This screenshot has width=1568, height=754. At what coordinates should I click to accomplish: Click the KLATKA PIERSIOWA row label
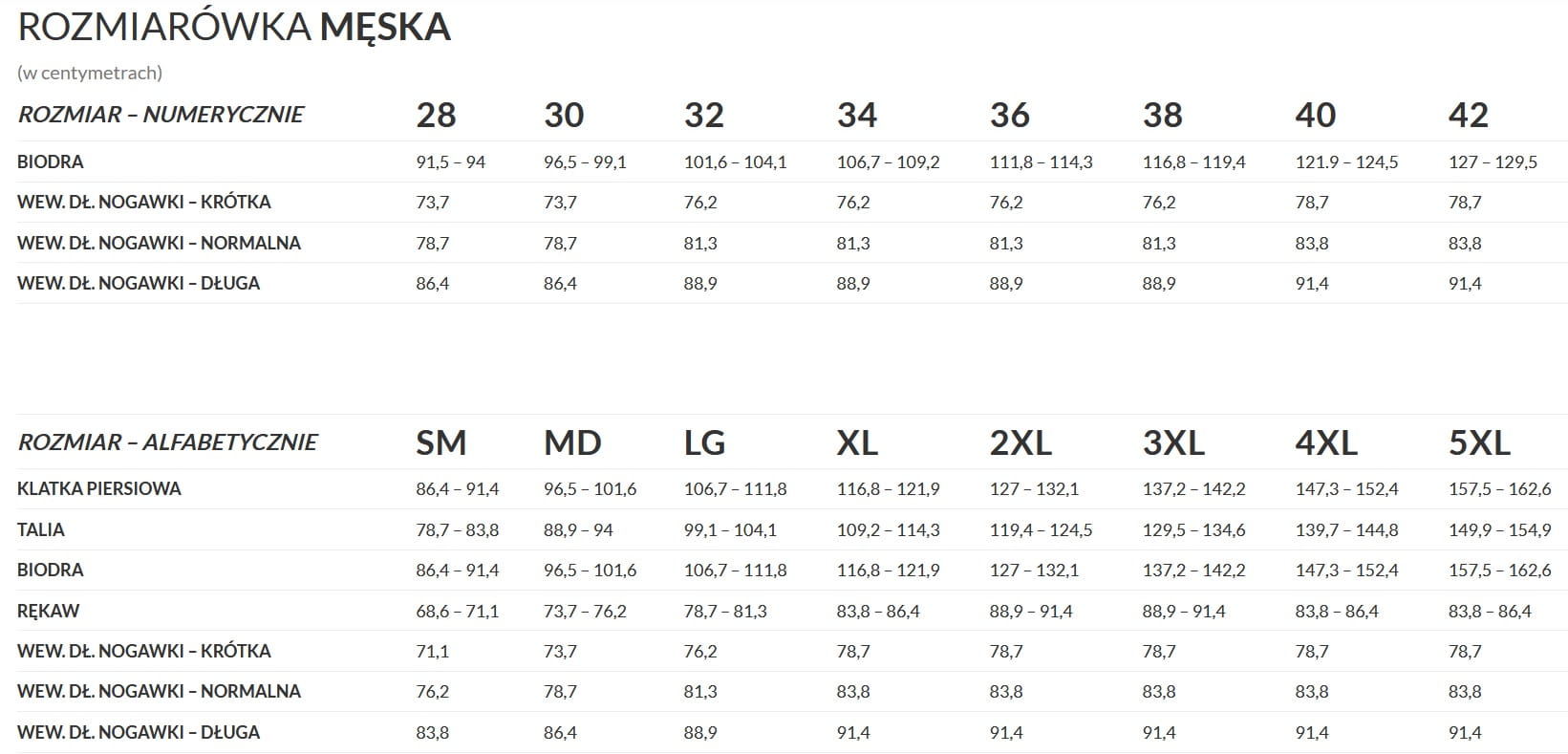[x=98, y=489]
